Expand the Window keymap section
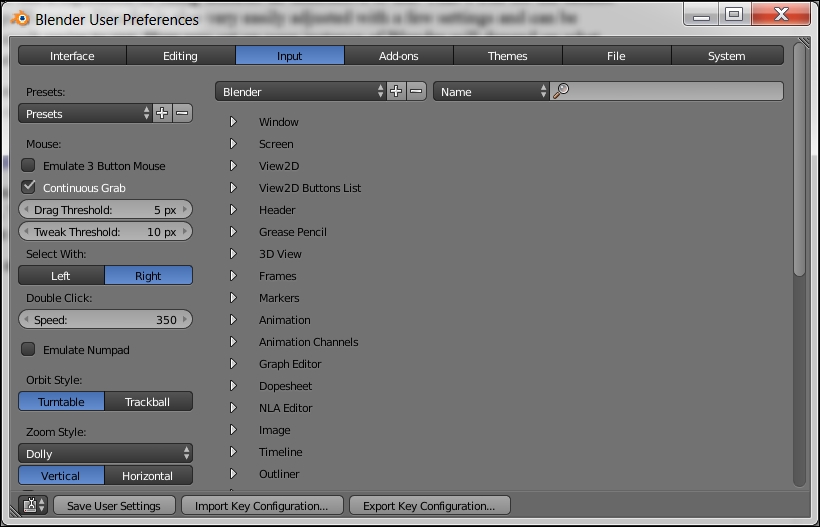The width and height of the screenshot is (820, 527). pyautogui.click(x=233, y=121)
